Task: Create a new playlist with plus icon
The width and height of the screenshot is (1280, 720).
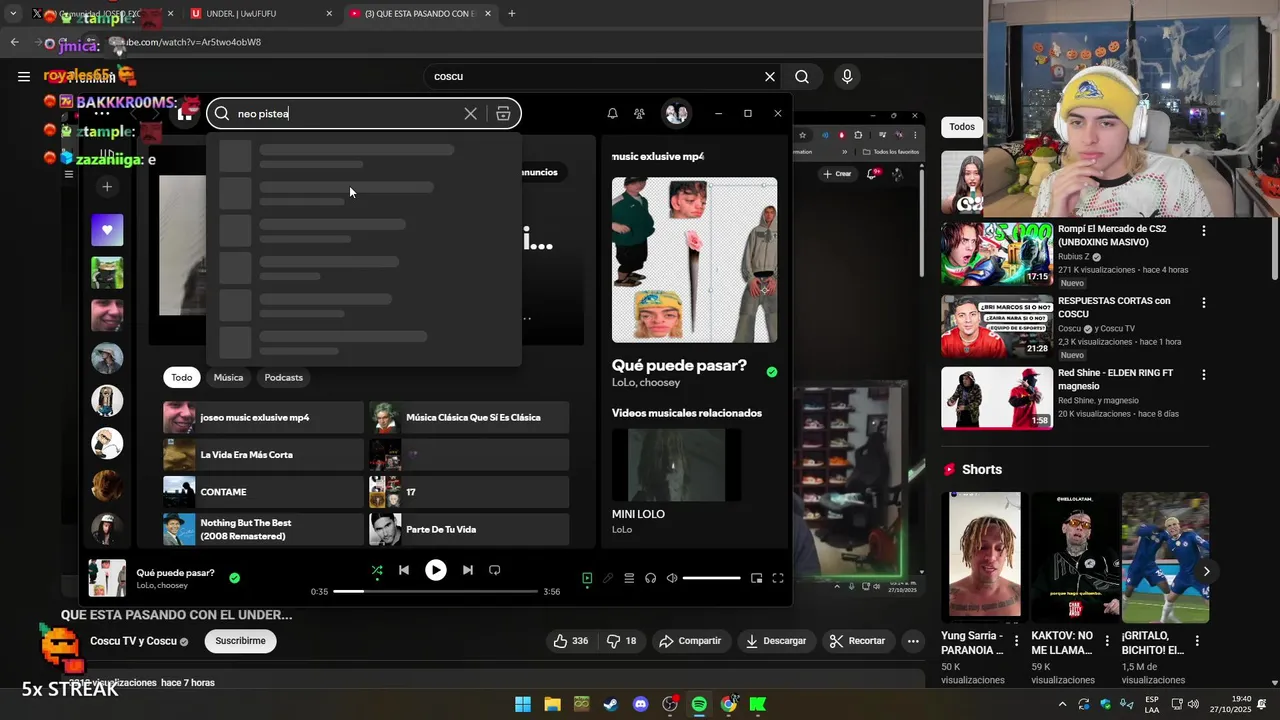Action: 107,187
